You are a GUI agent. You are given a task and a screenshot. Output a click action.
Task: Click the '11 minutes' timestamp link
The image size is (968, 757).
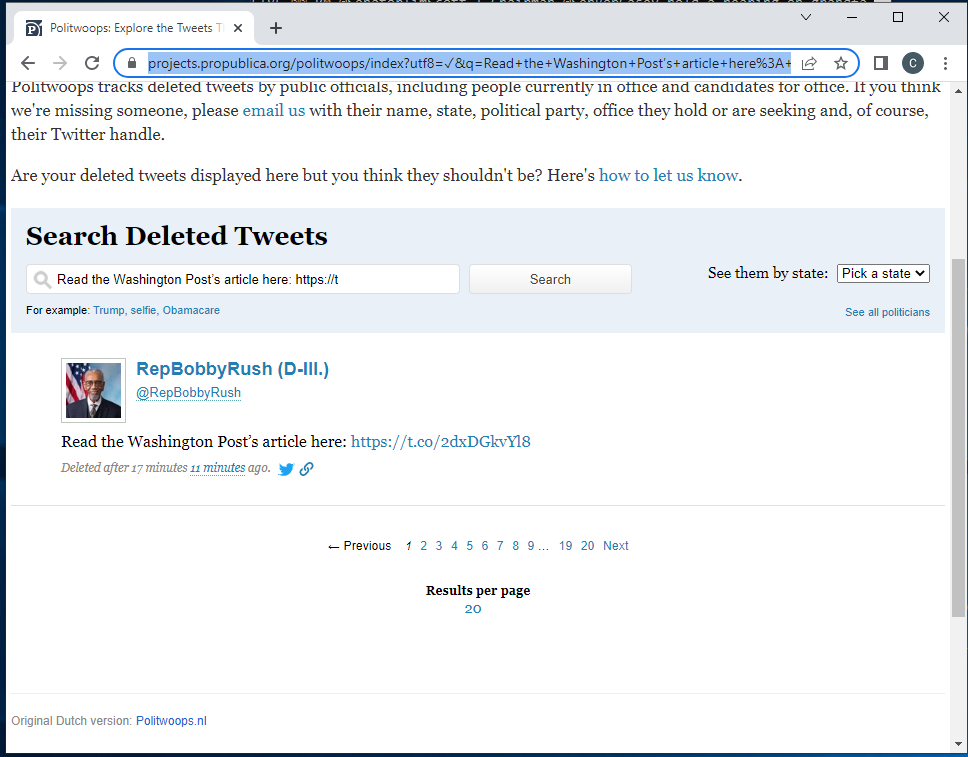pyautogui.click(x=217, y=468)
